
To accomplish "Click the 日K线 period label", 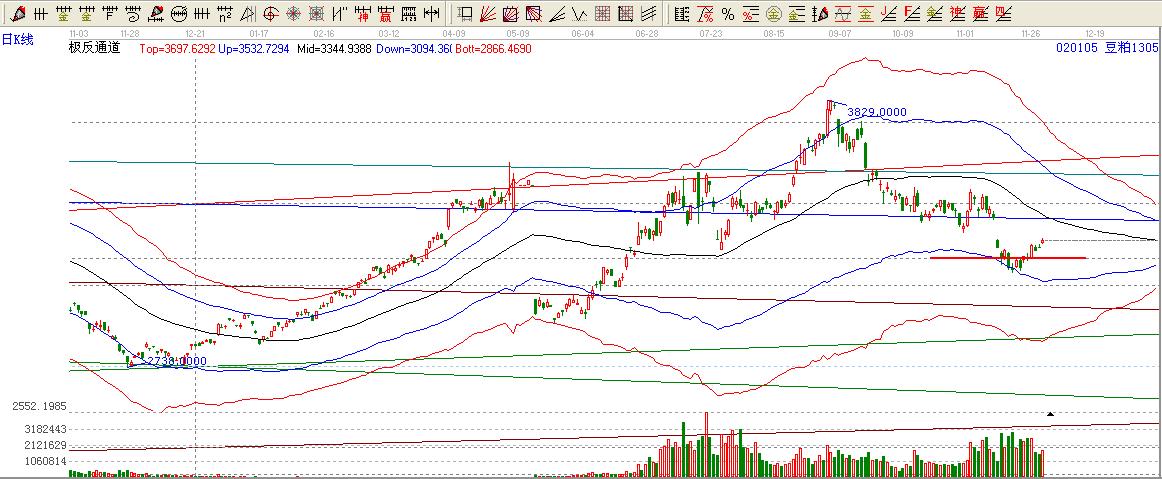I will pyautogui.click(x=17, y=39).
